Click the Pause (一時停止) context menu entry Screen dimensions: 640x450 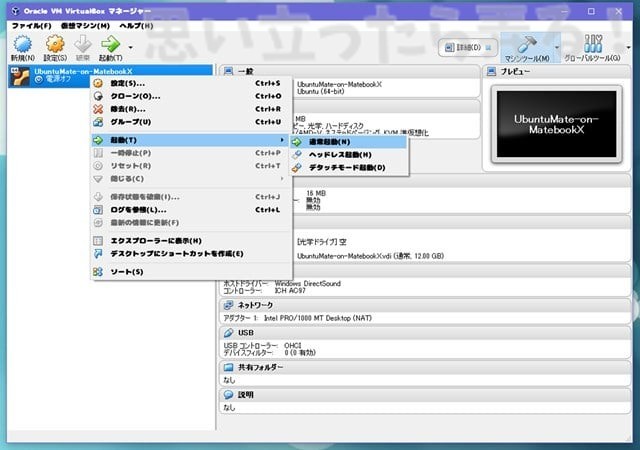tap(191, 153)
